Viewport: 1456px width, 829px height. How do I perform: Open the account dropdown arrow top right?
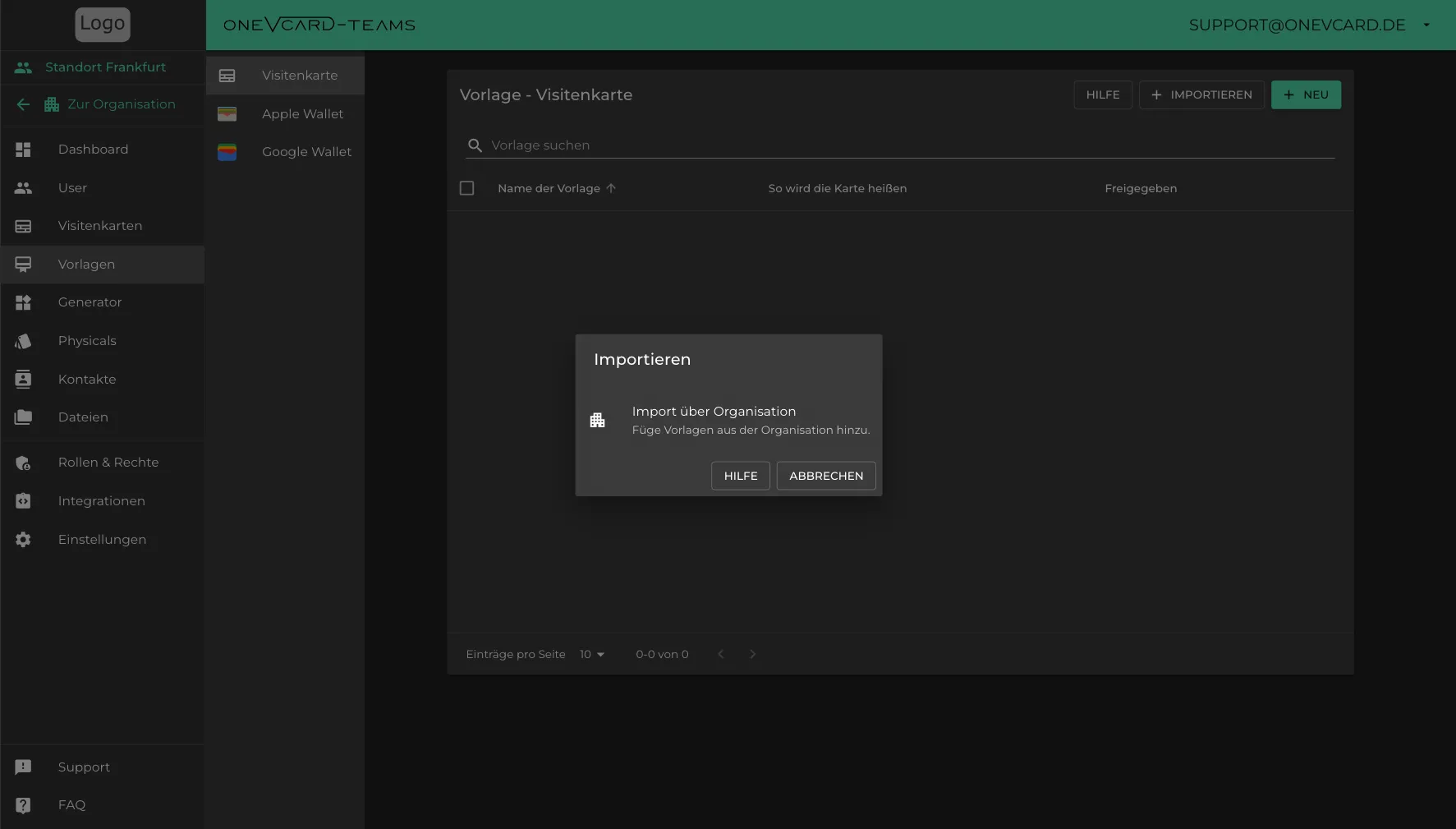[x=1426, y=25]
